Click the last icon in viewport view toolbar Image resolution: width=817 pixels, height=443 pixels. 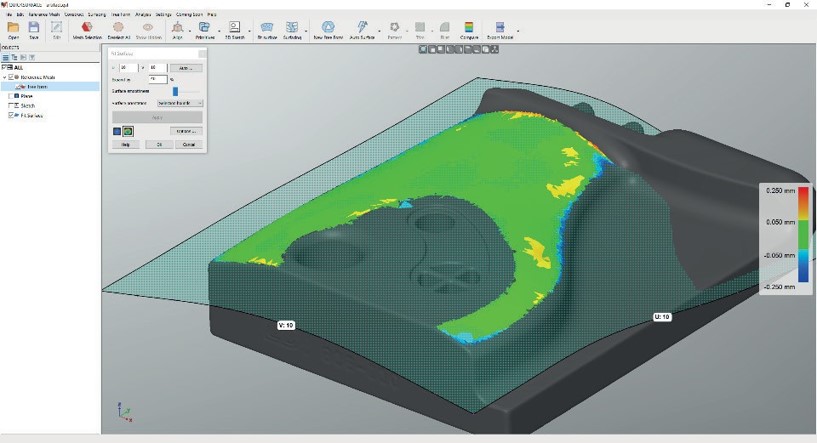pos(494,49)
